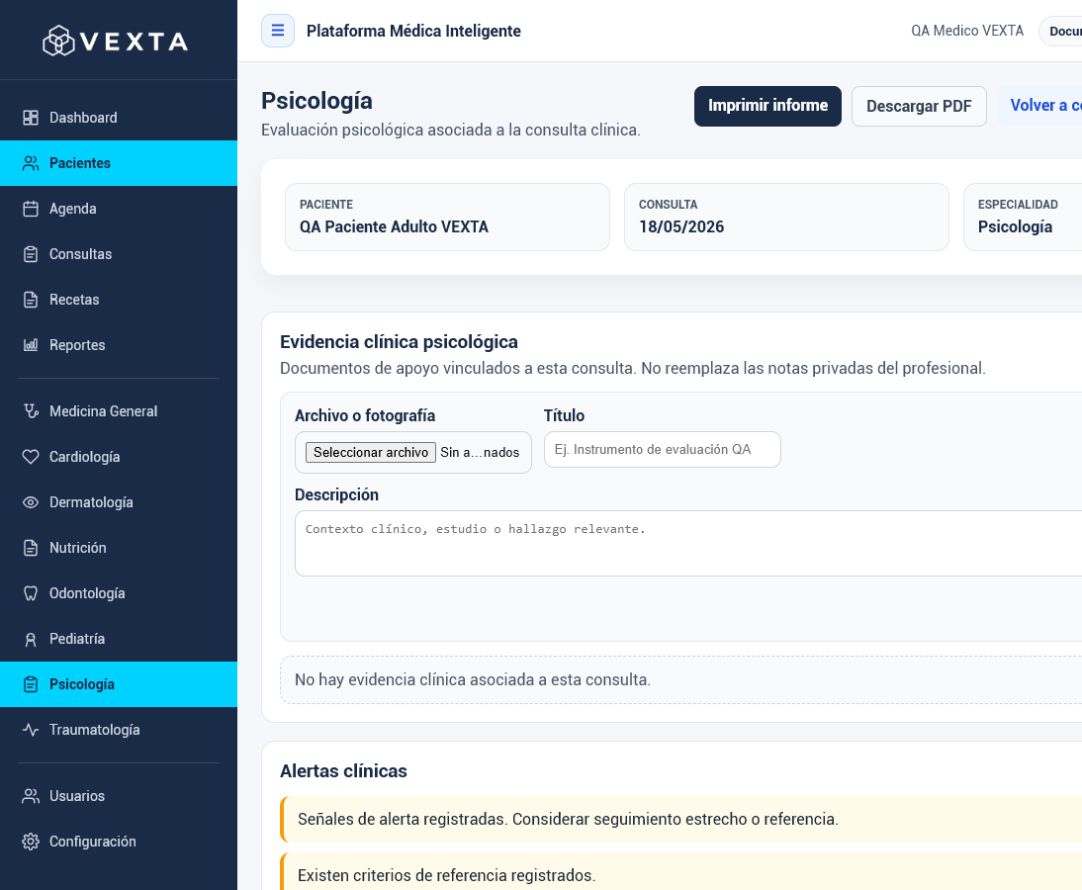
Task: Open Dashboard from the sidebar
Action: pyautogui.click(x=119, y=117)
